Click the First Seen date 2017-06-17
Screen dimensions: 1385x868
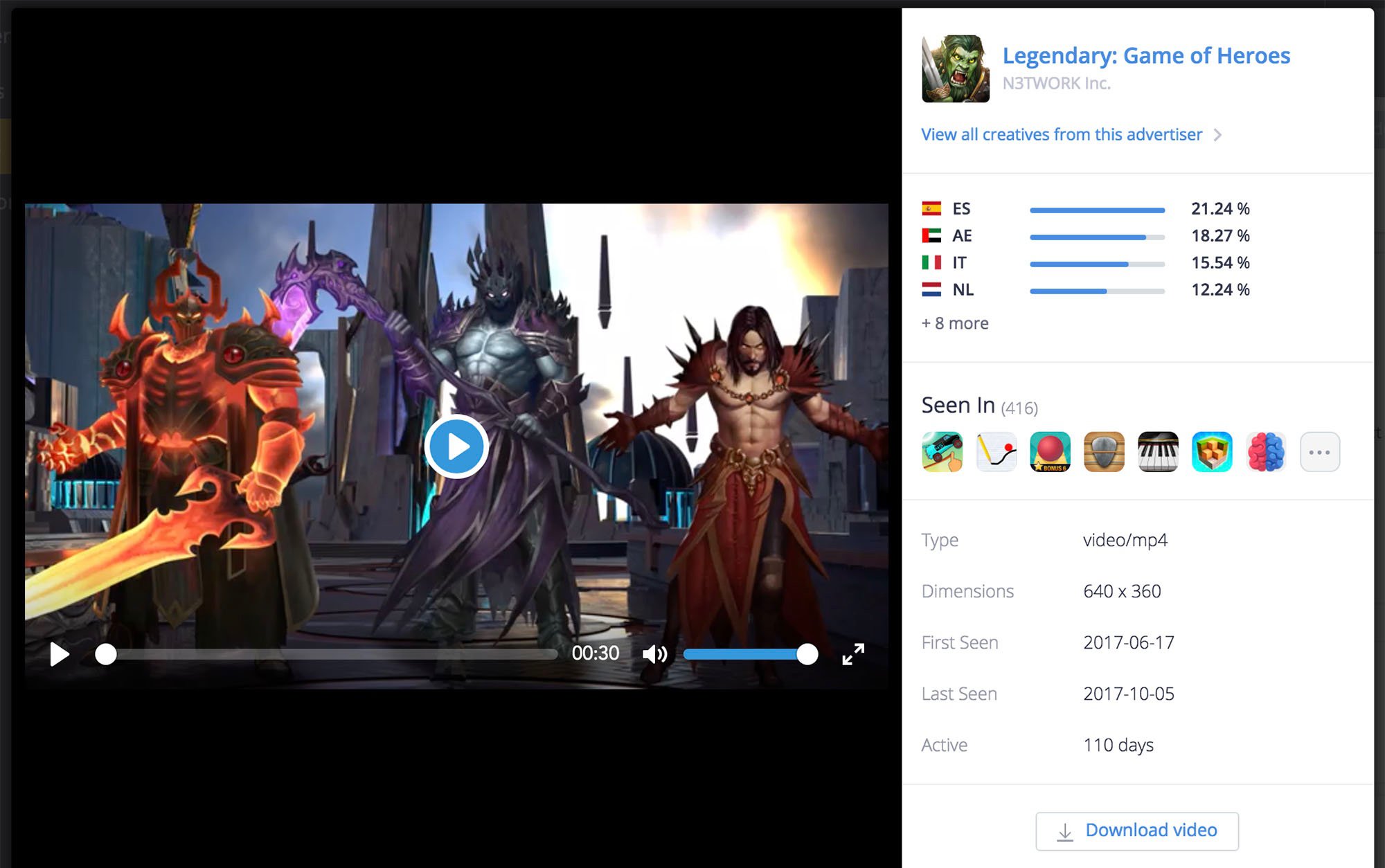click(x=1129, y=642)
